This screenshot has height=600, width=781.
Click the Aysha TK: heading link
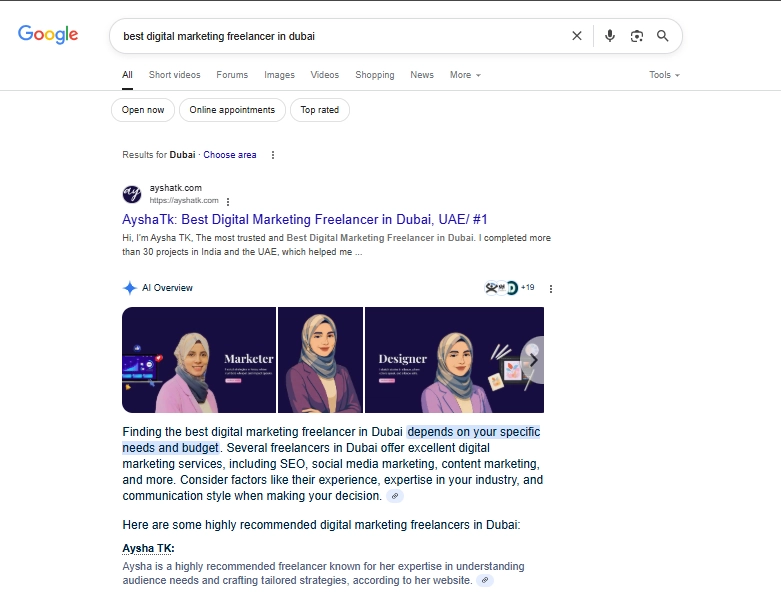point(148,548)
